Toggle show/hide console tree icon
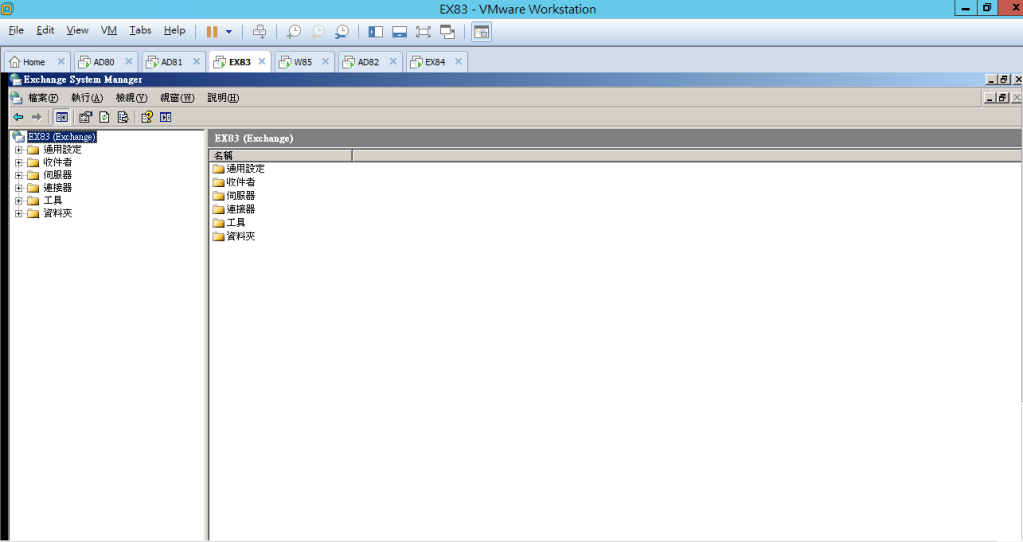 pyautogui.click(x=61, y=117)
